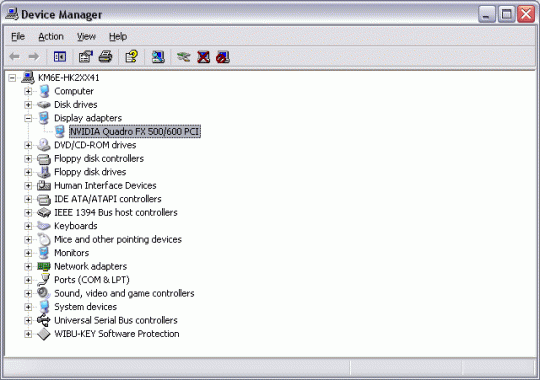
Task: Click the Keyboards category icon
Action: tap(44, 226)
